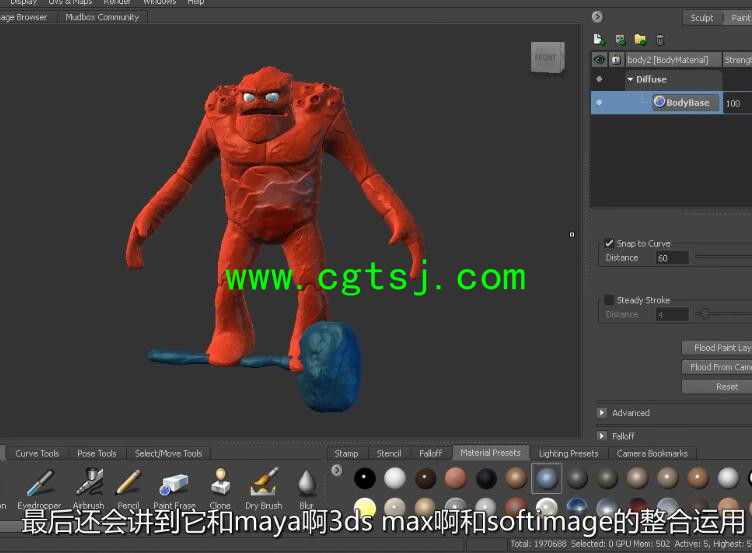Image resolution: width=752 pixels, height=553 pixels.
Task: Switch to the Paint layers tab
Action: point(739,18)
